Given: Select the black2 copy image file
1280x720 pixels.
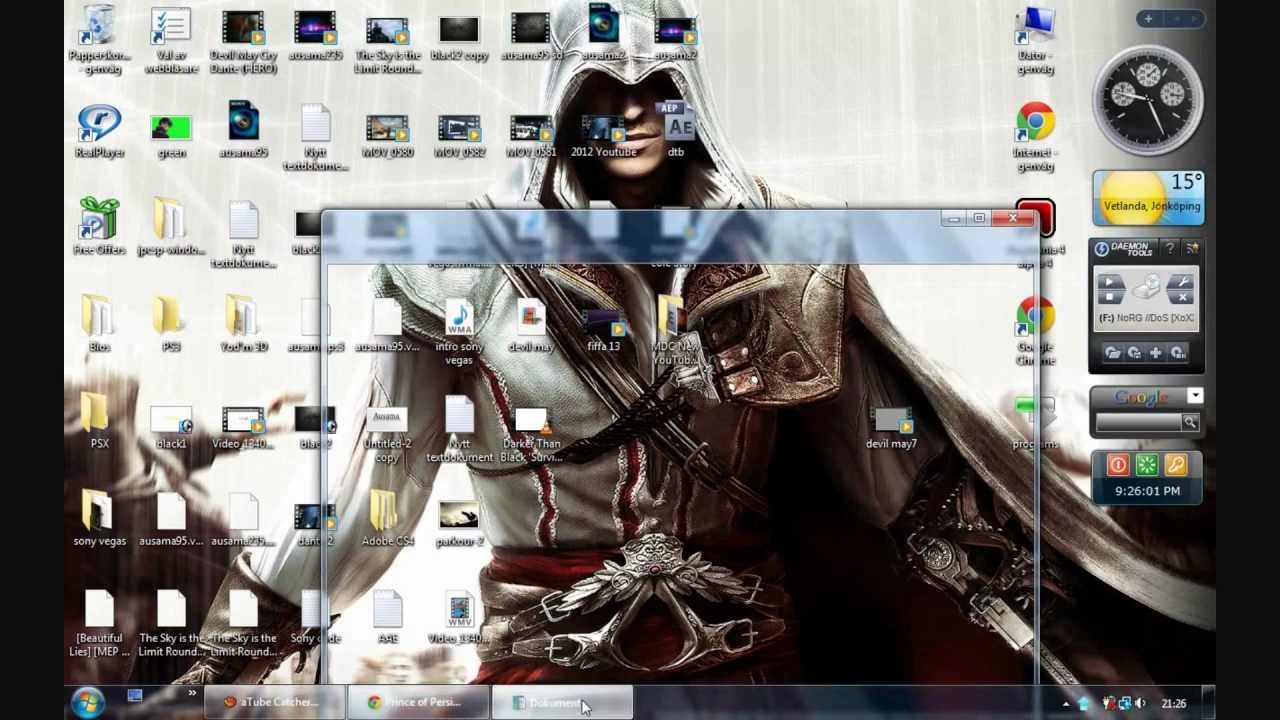Looking at the screenshot, I should pos(459,38).
